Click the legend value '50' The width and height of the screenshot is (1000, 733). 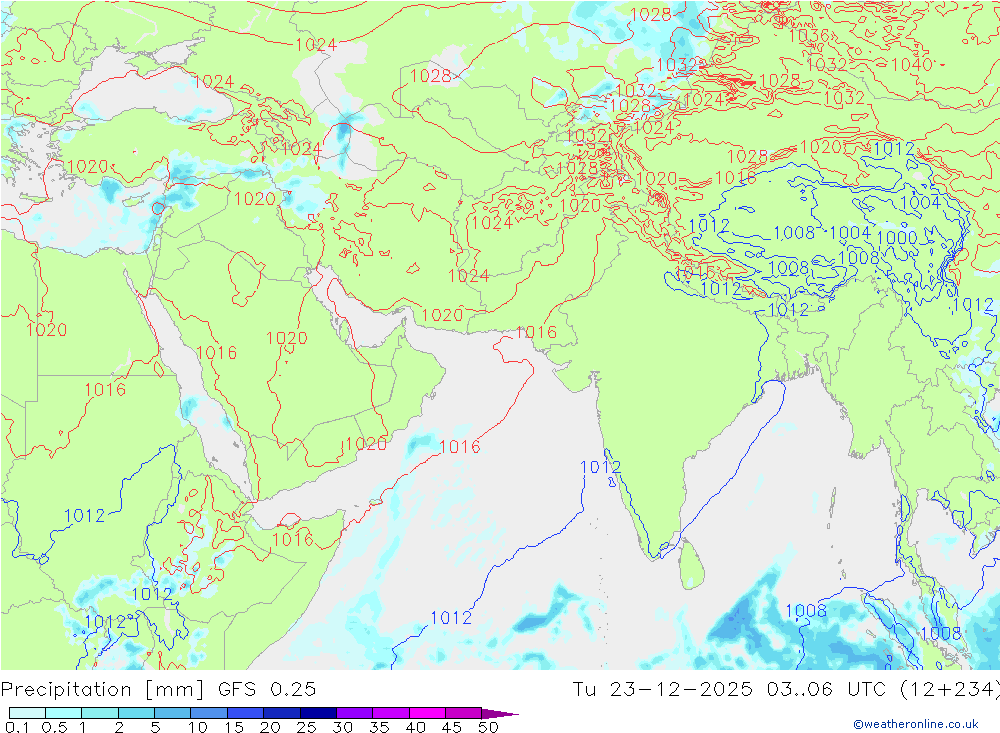tap(488, 727)
